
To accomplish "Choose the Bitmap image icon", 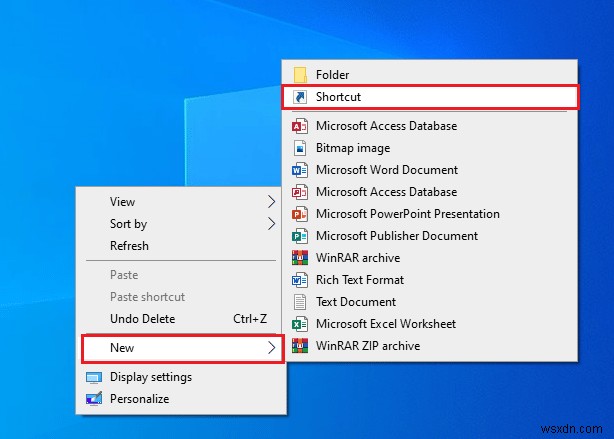I will (300, 148).
